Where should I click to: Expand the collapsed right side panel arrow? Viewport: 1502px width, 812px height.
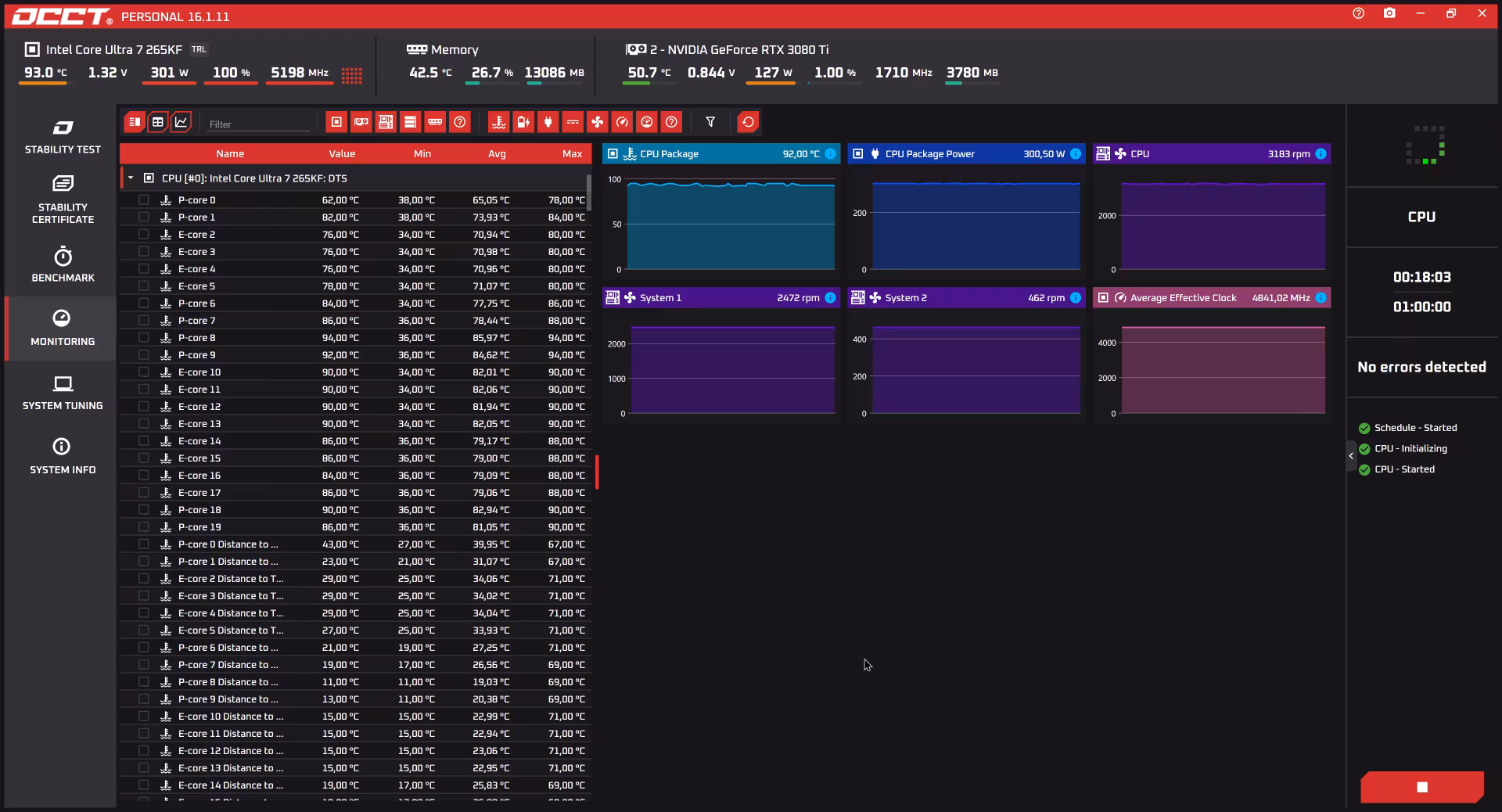point(1351,456)
